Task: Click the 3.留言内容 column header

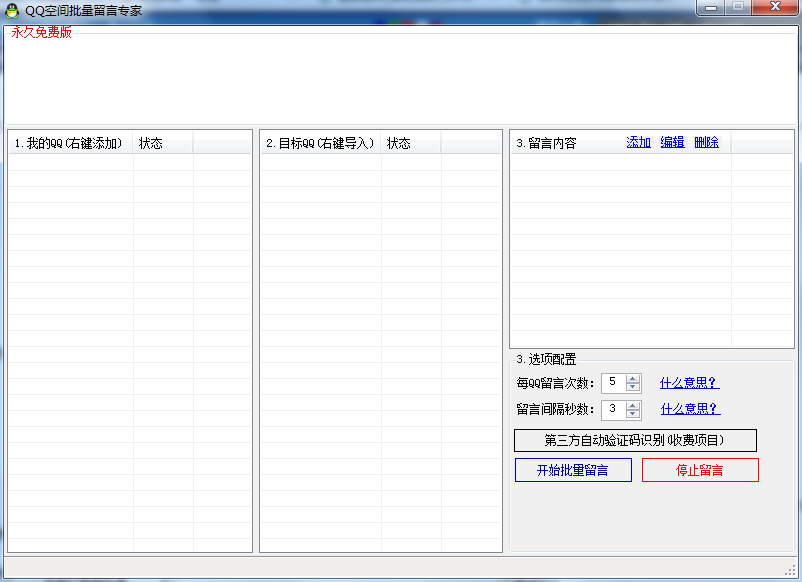Action: (x=621, y=143)
